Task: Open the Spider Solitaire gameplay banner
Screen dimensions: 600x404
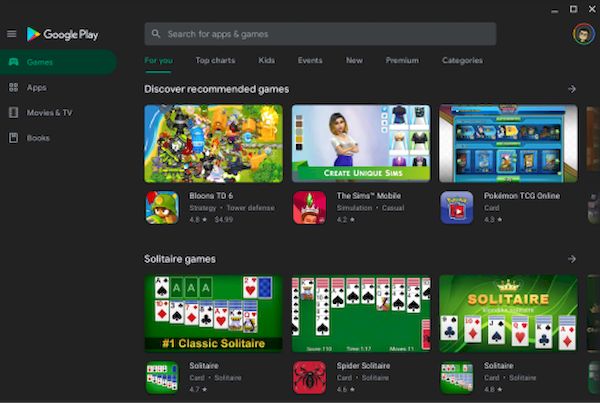Action: 361,313
